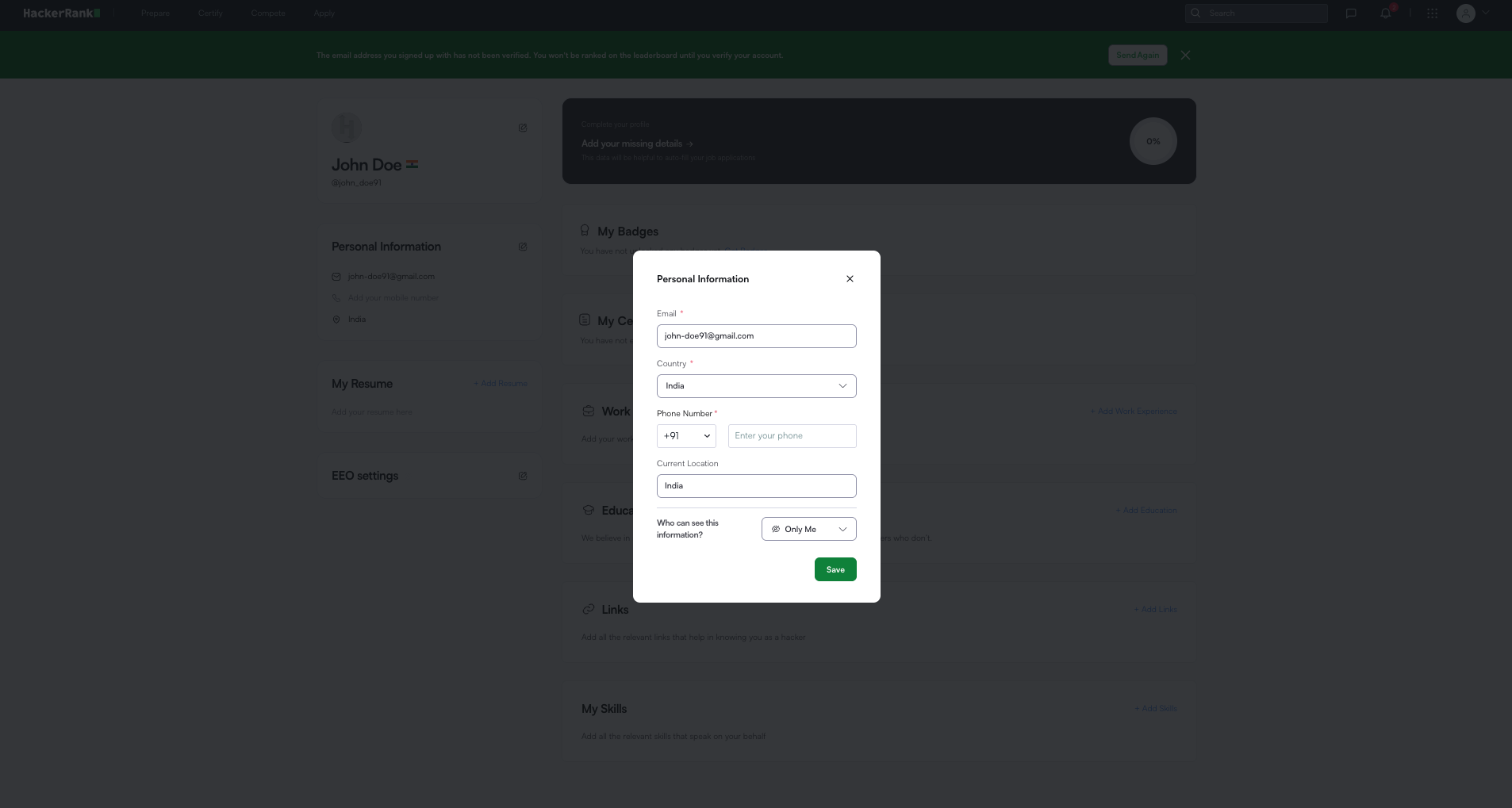
Task: Click the Email input field
Action: pos(757,336)
